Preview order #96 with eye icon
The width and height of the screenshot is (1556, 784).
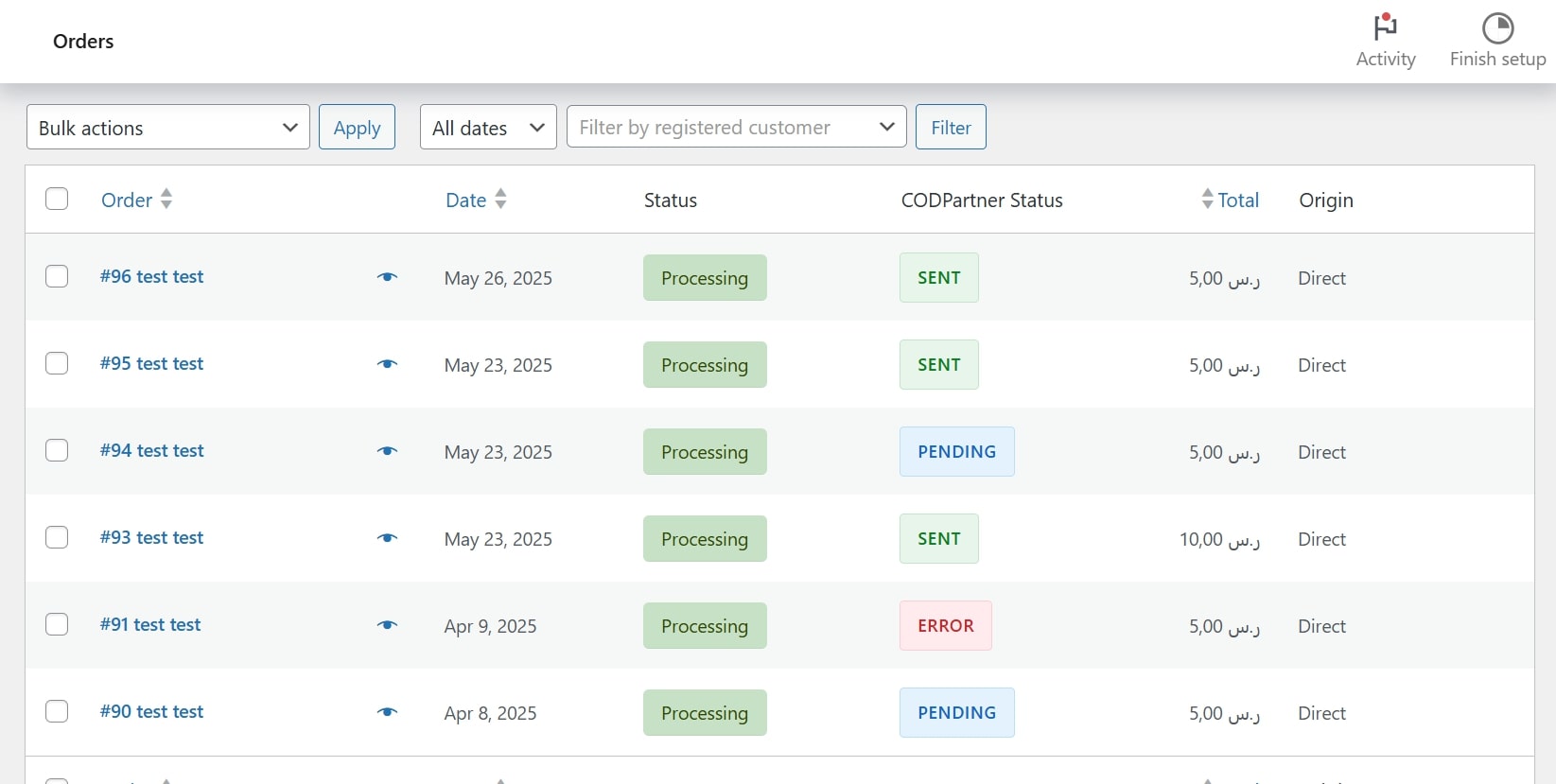[387, 277]
